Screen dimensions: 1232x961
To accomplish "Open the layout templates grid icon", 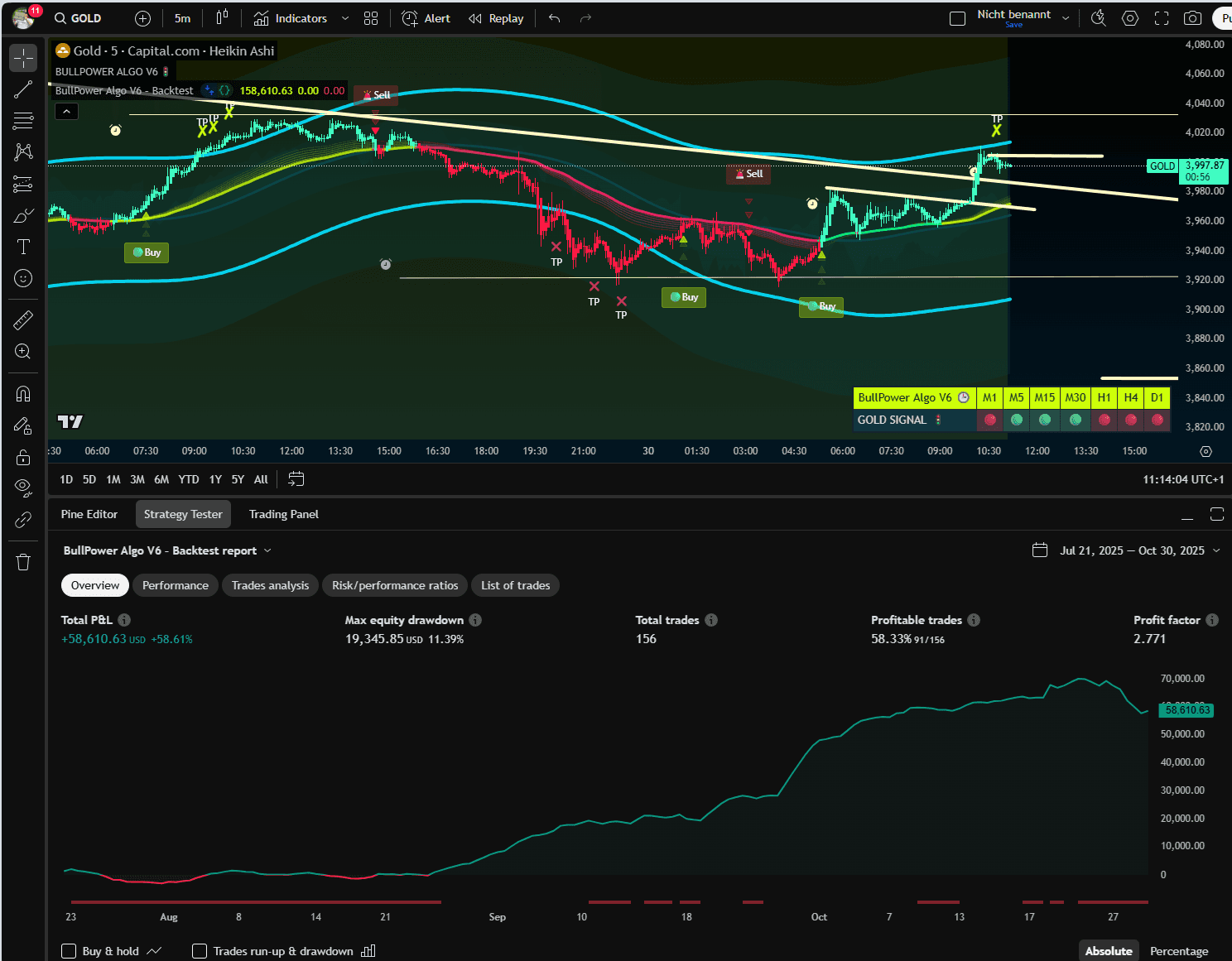I will 371,18.
